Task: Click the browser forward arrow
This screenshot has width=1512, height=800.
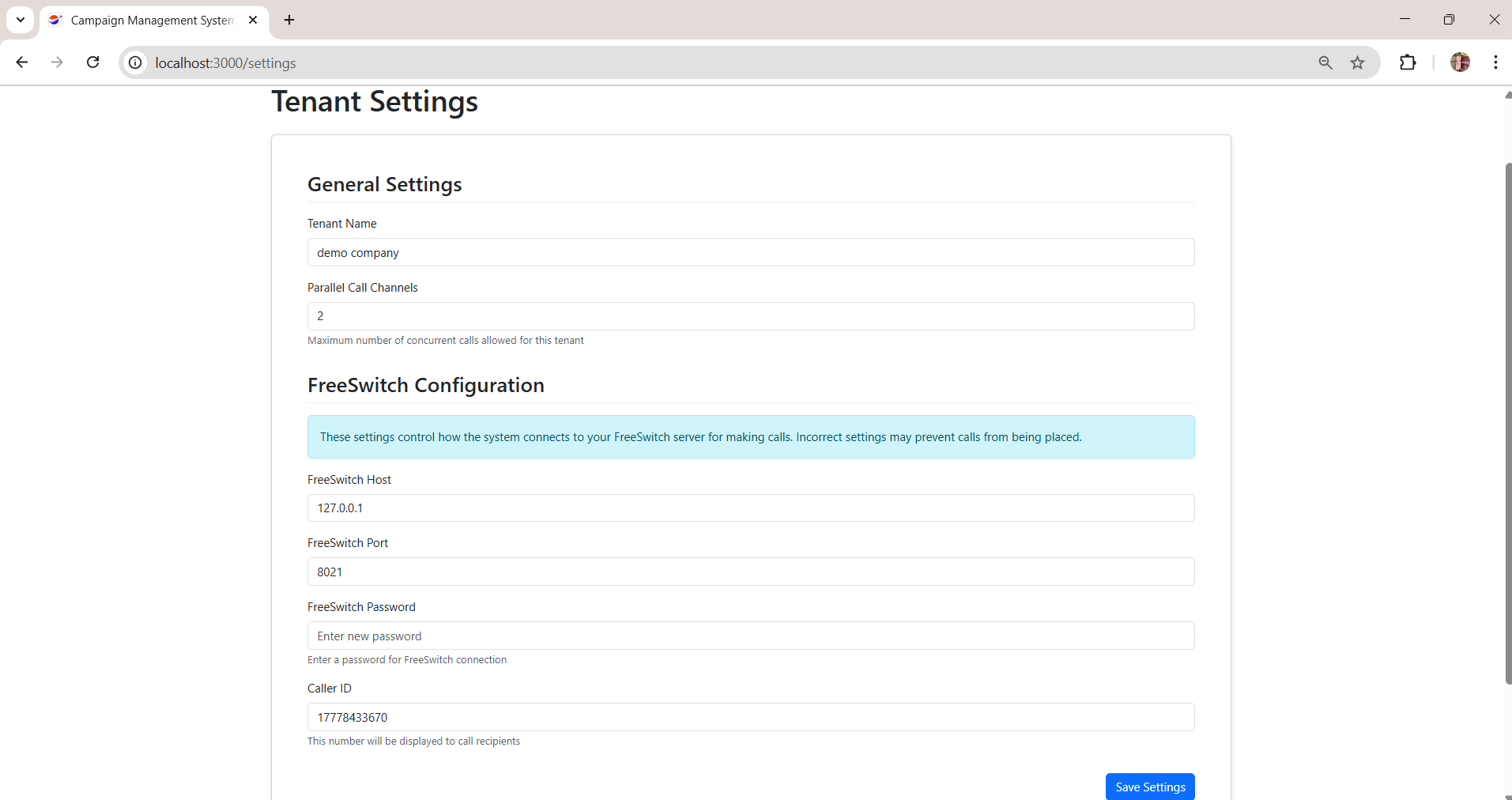Action: (x=57, y=62)
